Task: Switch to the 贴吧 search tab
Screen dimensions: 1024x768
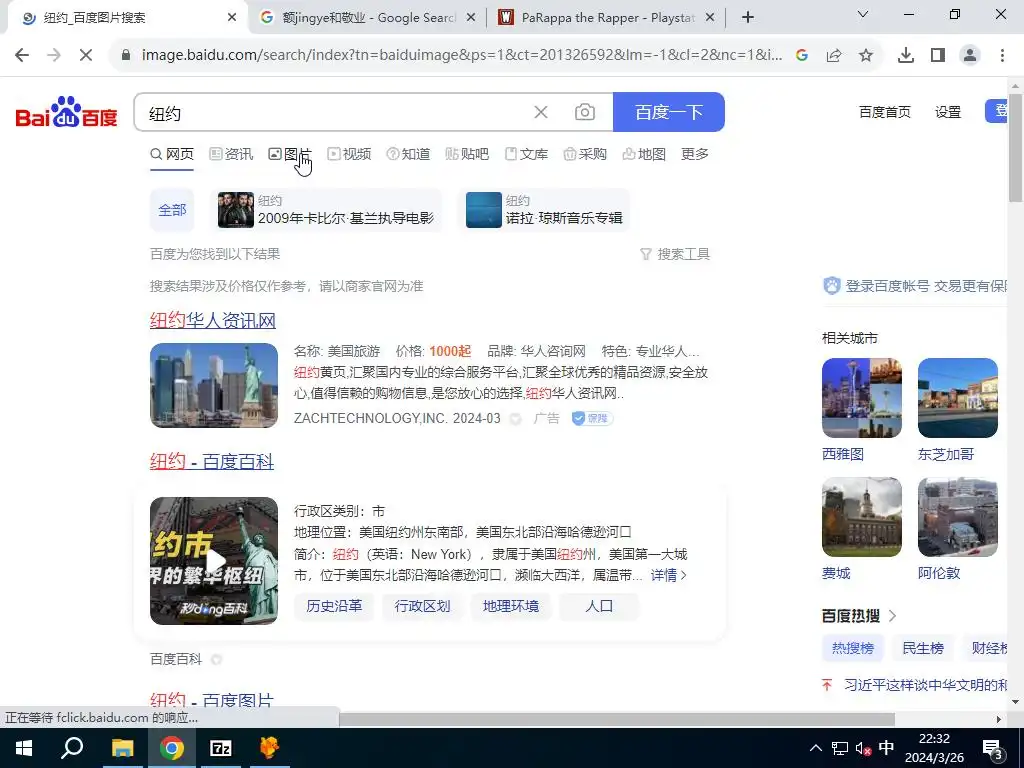Action: (467, 154)
